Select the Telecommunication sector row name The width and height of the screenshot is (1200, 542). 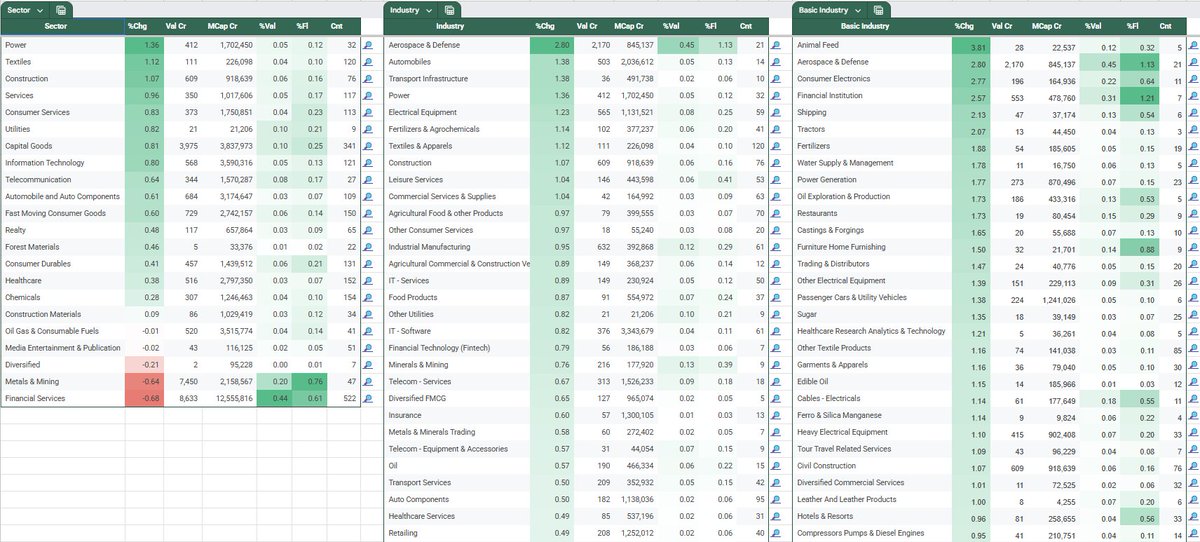click(35, 180)
